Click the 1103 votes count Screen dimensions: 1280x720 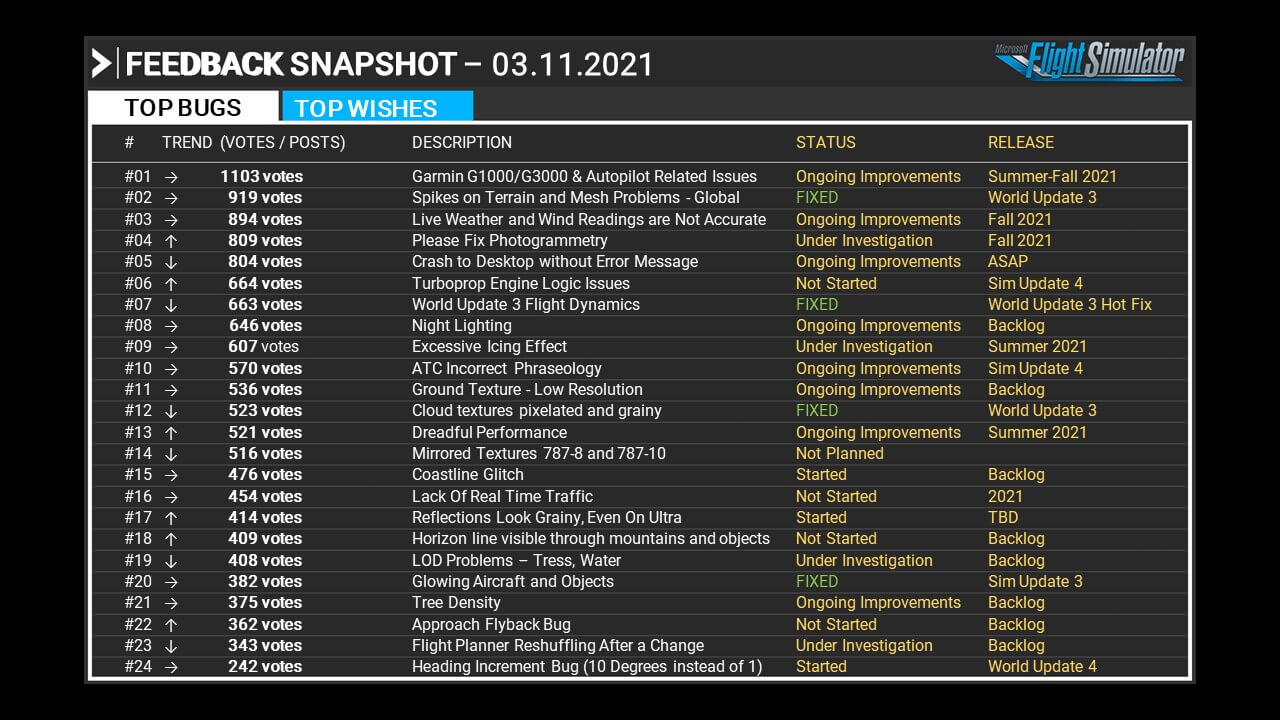point(261,177)
